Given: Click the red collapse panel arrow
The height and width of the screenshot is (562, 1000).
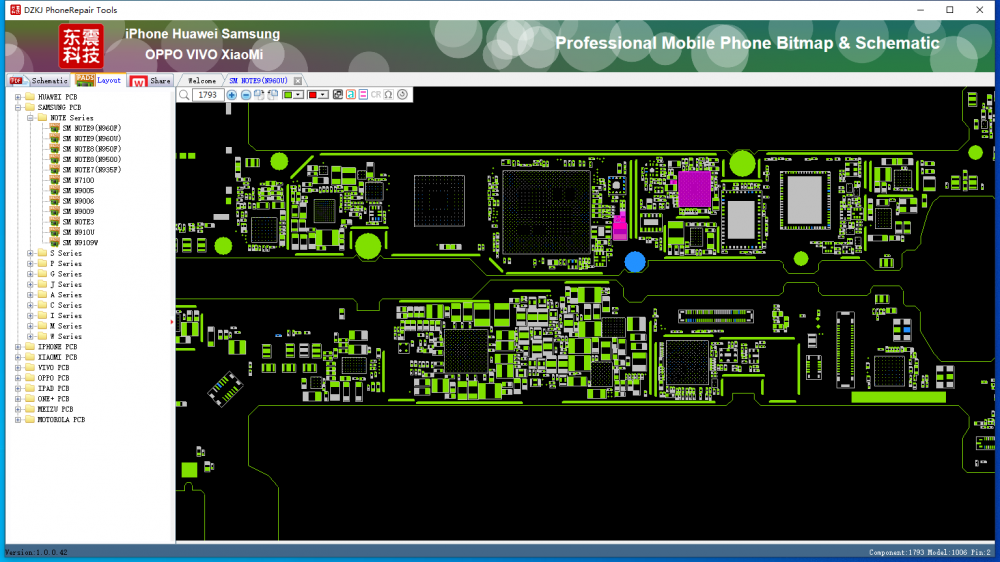Looking at the screenshot, I should pyautogui.click(x=172, y=322).
